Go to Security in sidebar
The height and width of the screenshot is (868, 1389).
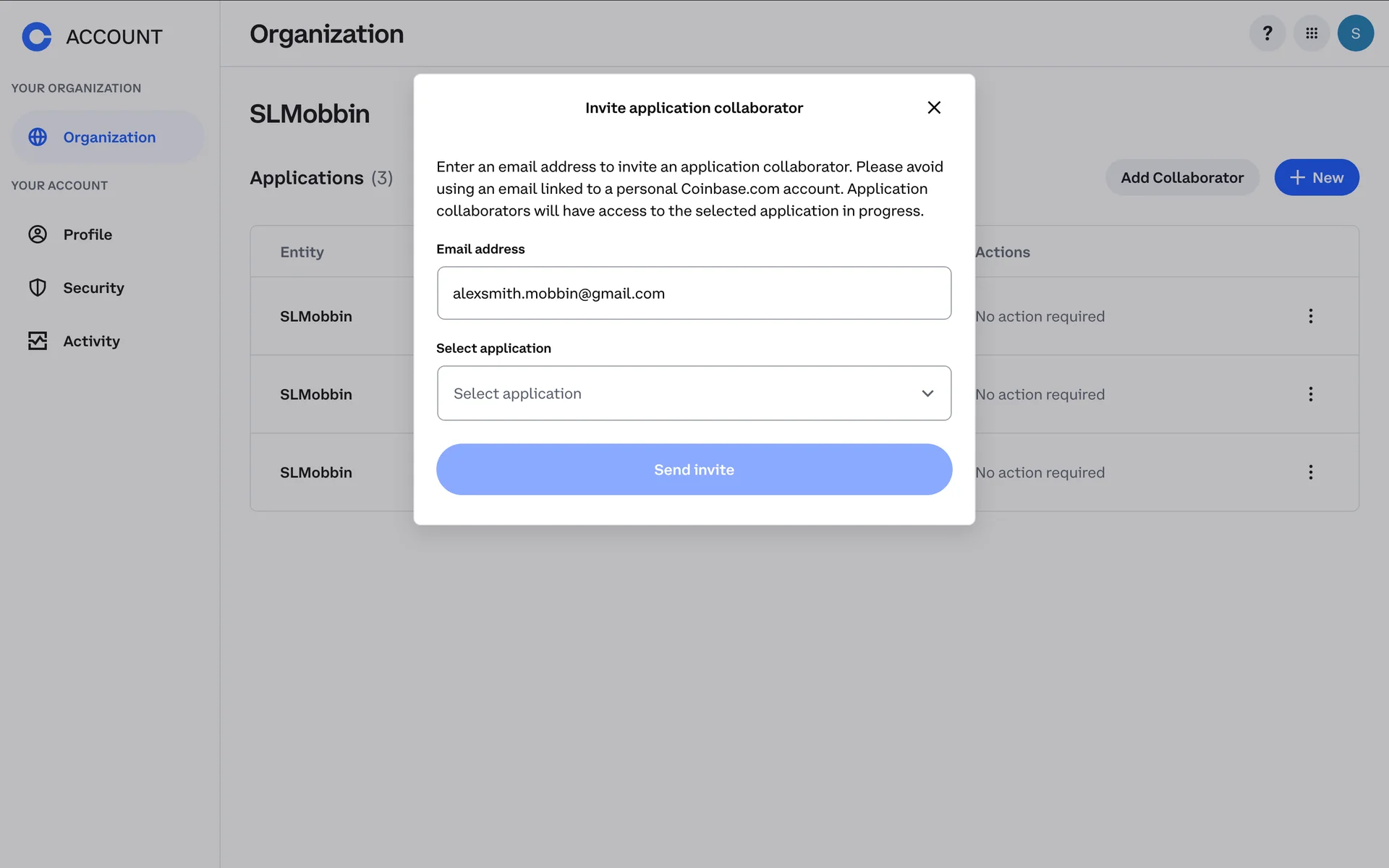point(93,288)
